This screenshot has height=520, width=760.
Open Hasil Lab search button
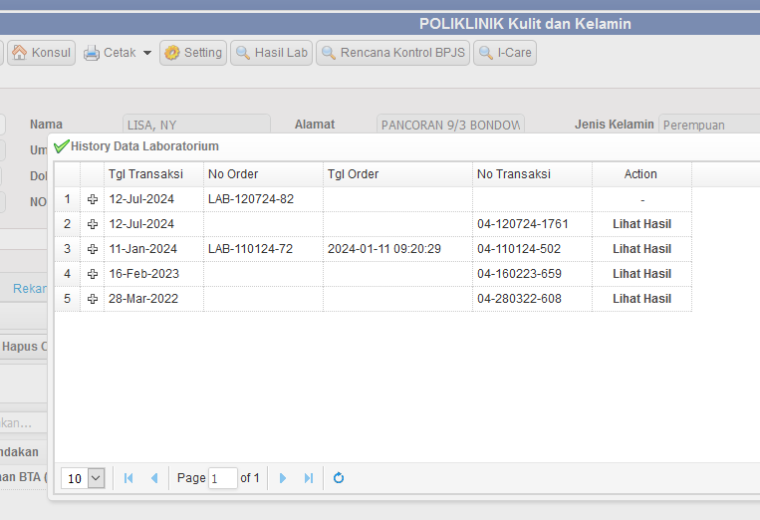tap(271, 53)
